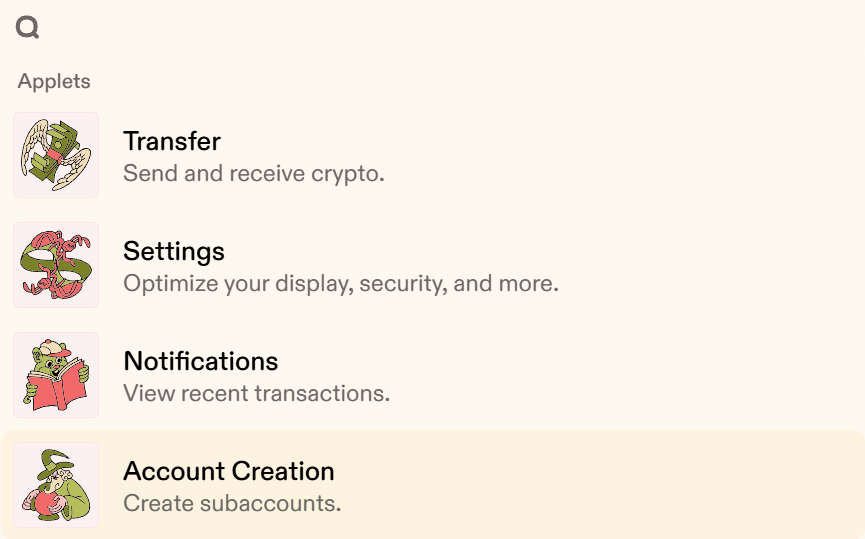Choose the Settings applet title
Image resolution: width=865 pixels, height=539 pixels.
click(174, 252)
